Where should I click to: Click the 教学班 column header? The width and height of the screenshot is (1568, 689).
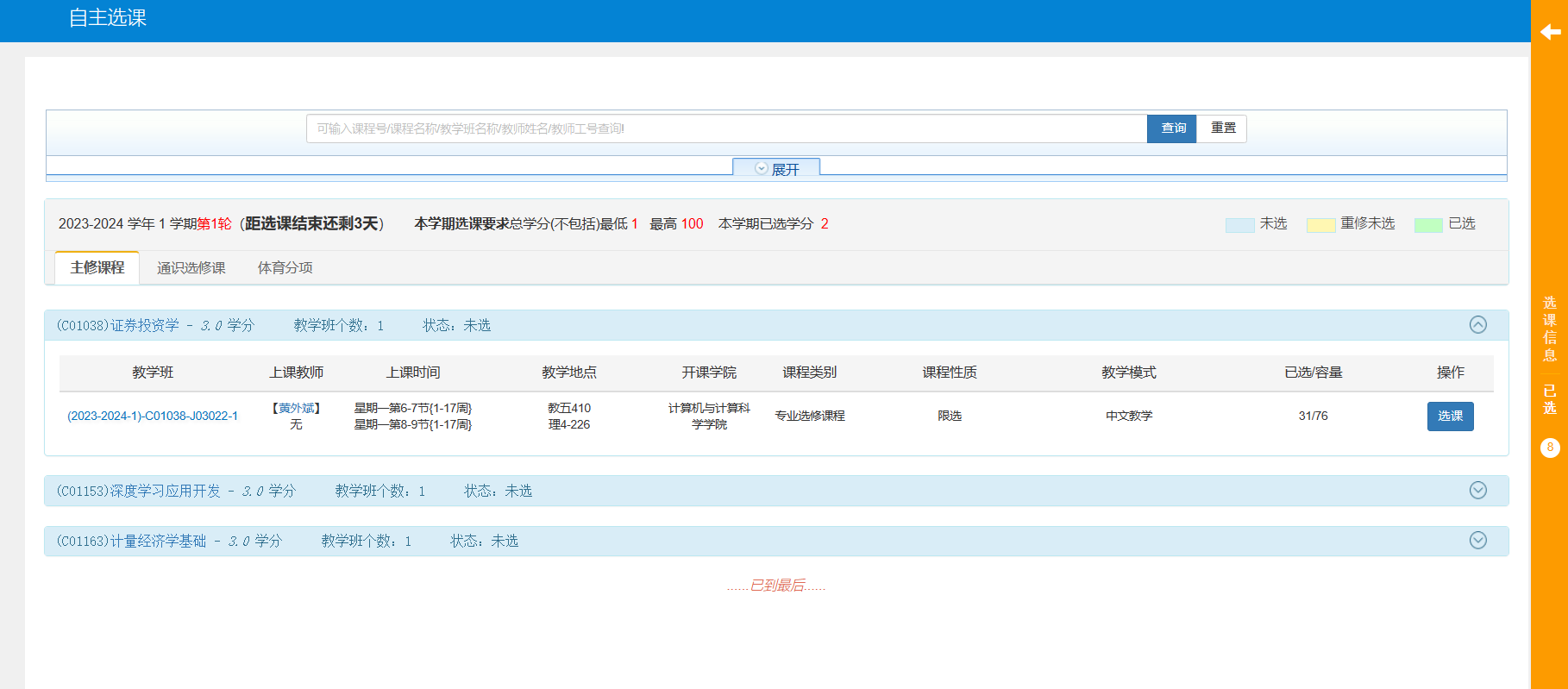pyautogui.click(x=153, y=373)
